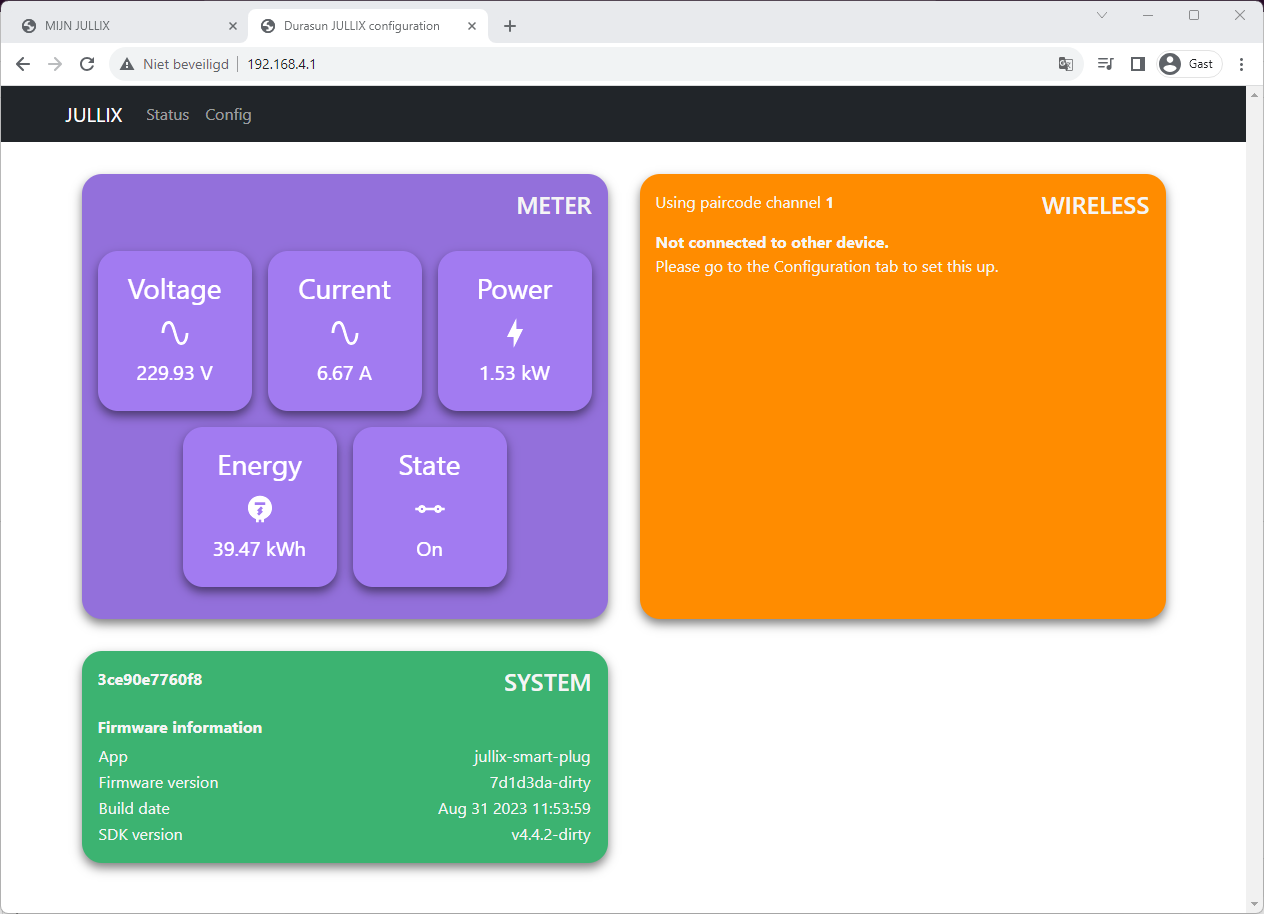Click the Build date row label
The width and height of the screenshot is (1264, 914).
coord(134,809)
